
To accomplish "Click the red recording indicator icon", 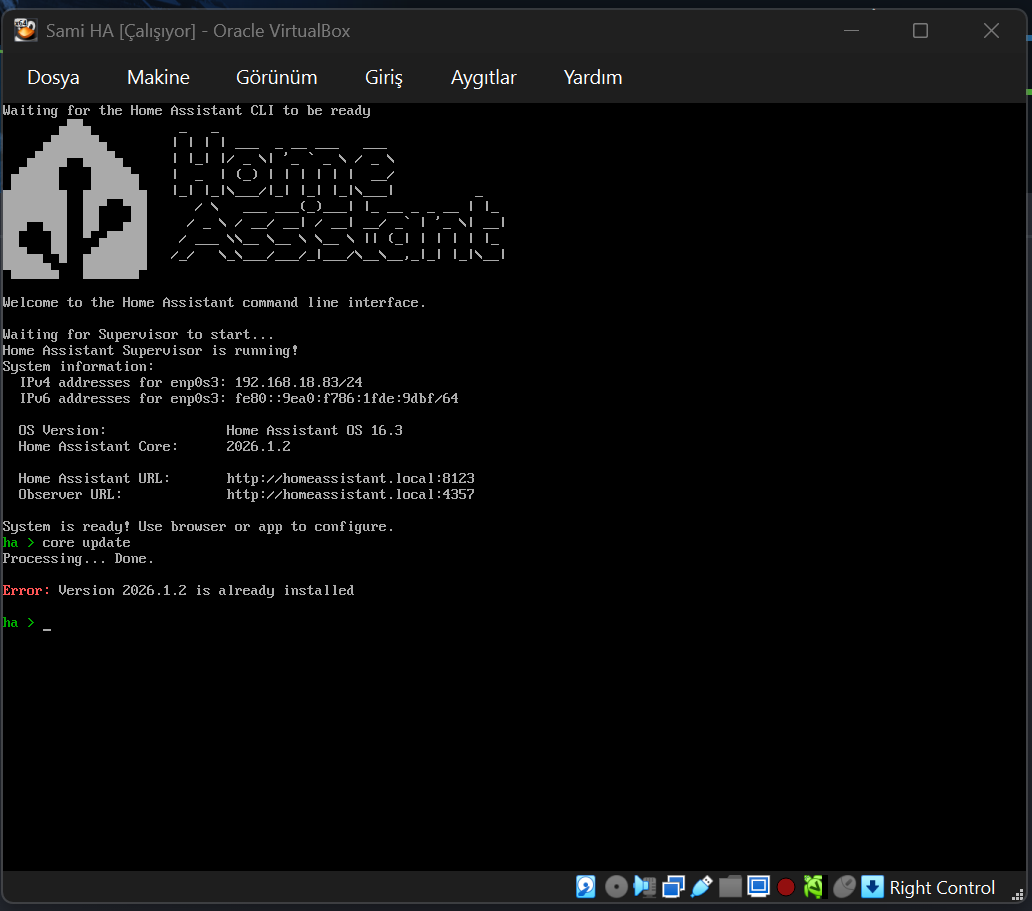I will pyautogui.click(x=786, y=887).
